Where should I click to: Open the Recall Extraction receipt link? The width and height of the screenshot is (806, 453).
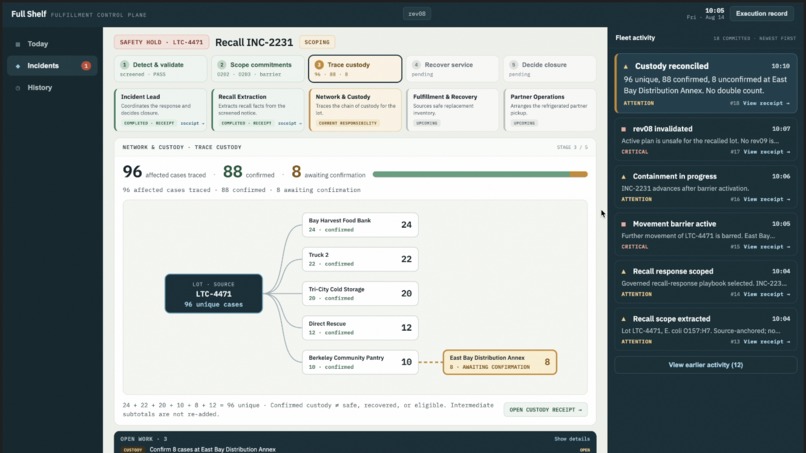(290, 123)
